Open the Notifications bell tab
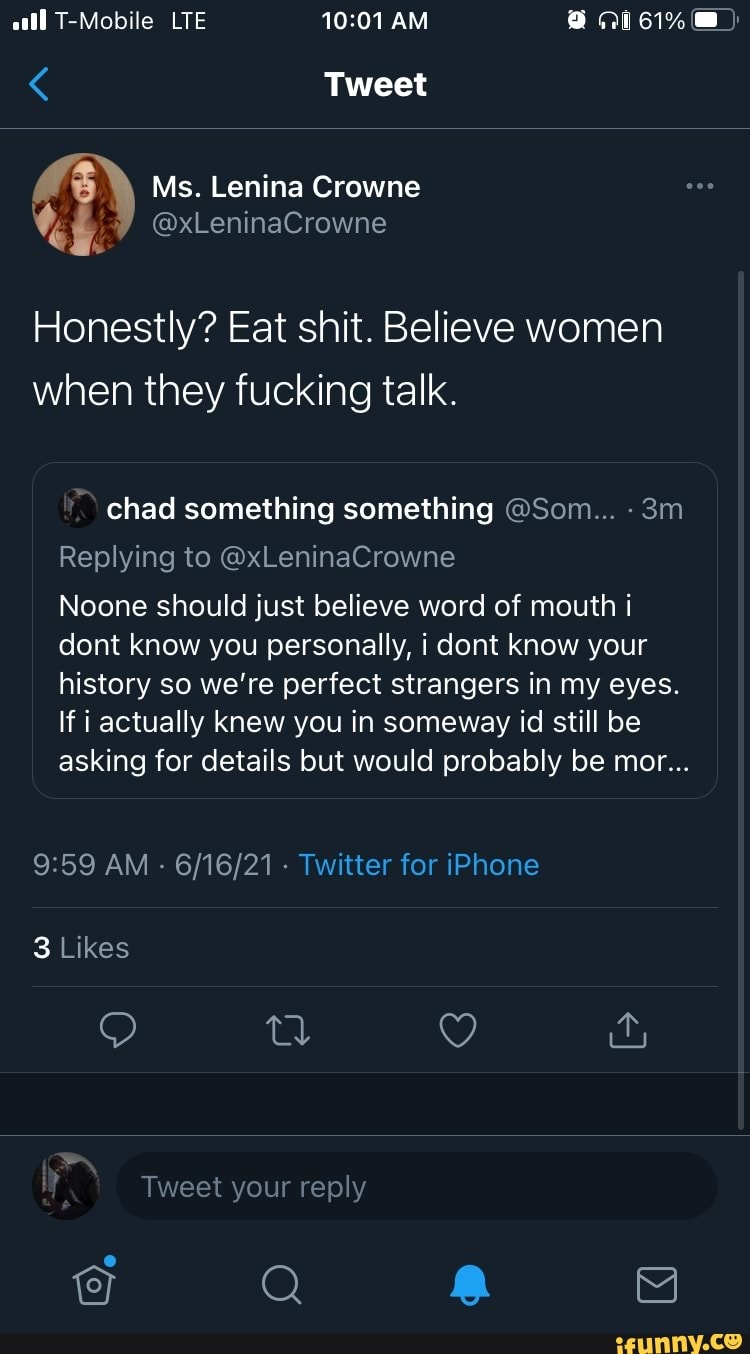Viewport: 750px width, 1354px height. click(x=469, y=1283)
